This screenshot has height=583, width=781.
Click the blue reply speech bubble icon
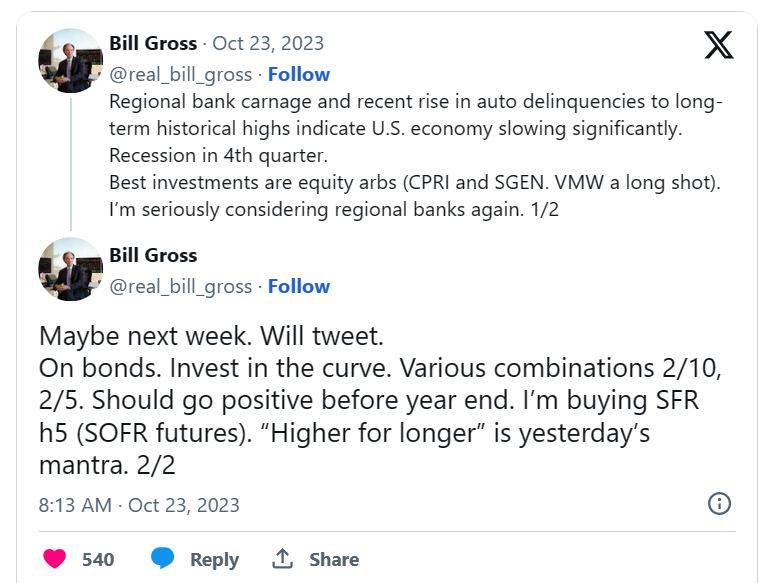pyautogui.click(x=162, y=559)
